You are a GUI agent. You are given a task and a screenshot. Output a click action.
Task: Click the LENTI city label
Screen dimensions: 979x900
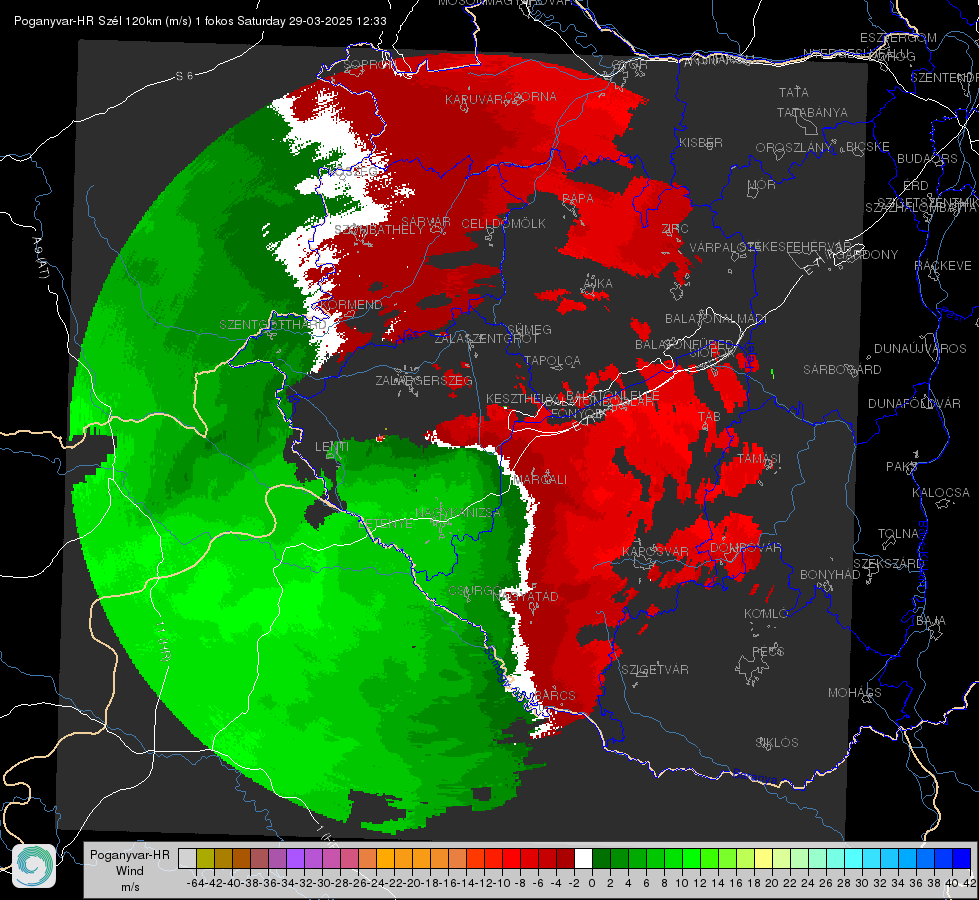pos(332,447)
